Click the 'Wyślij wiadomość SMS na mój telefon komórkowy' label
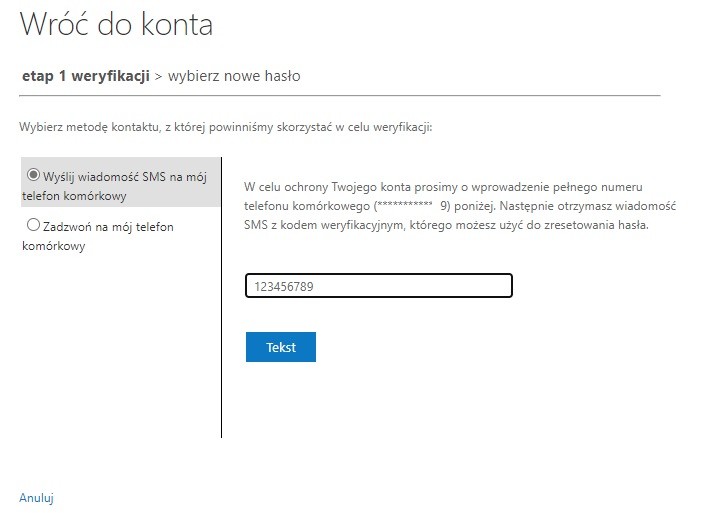The image size is (705, 513). point(115,186)
